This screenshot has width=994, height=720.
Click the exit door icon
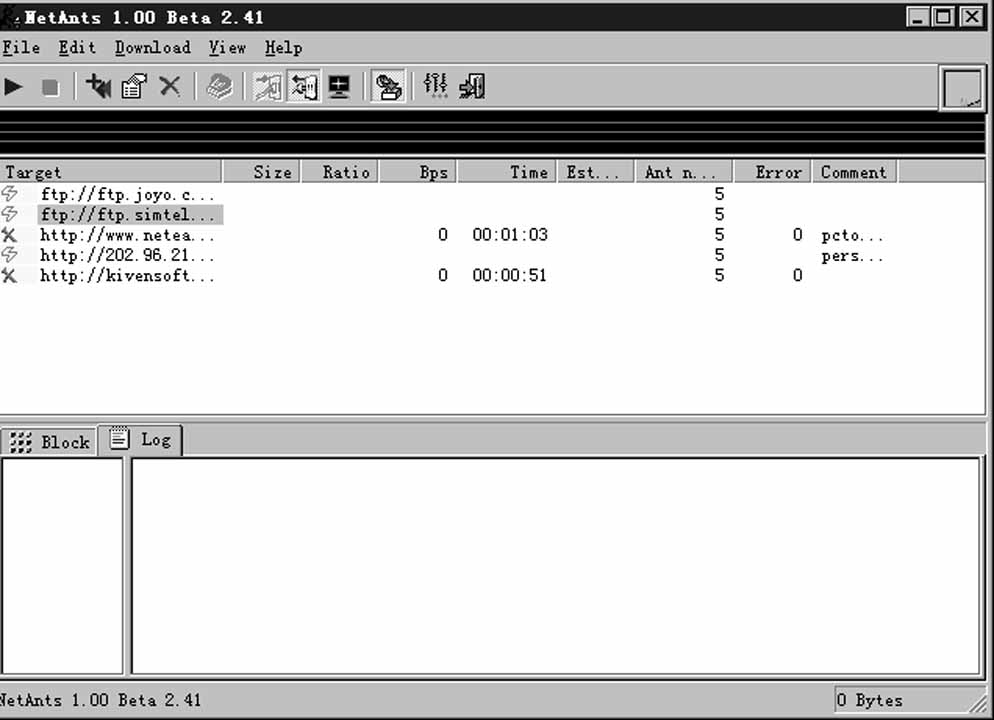[472, 87]
